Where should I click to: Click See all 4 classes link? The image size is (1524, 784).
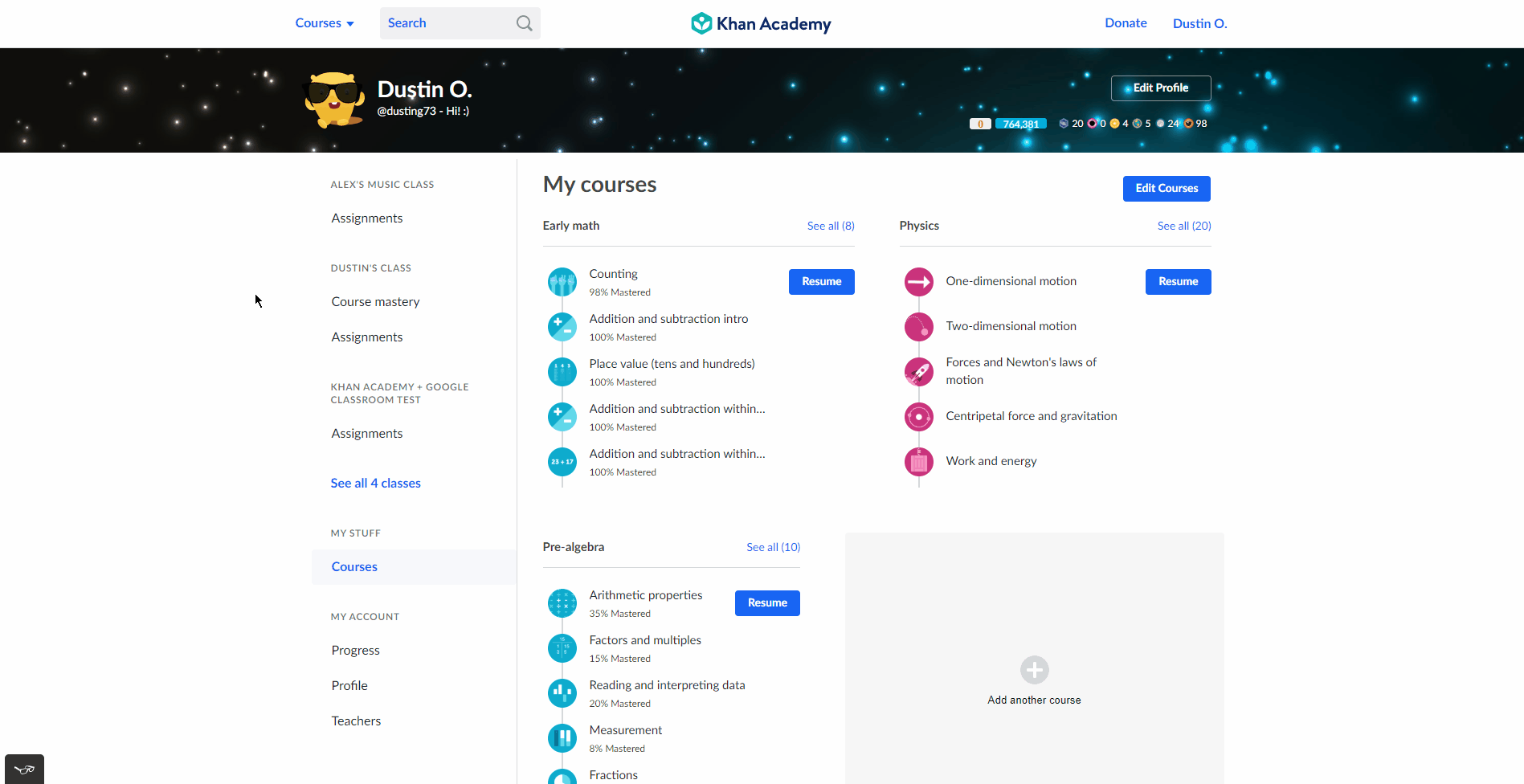point(375,484)
